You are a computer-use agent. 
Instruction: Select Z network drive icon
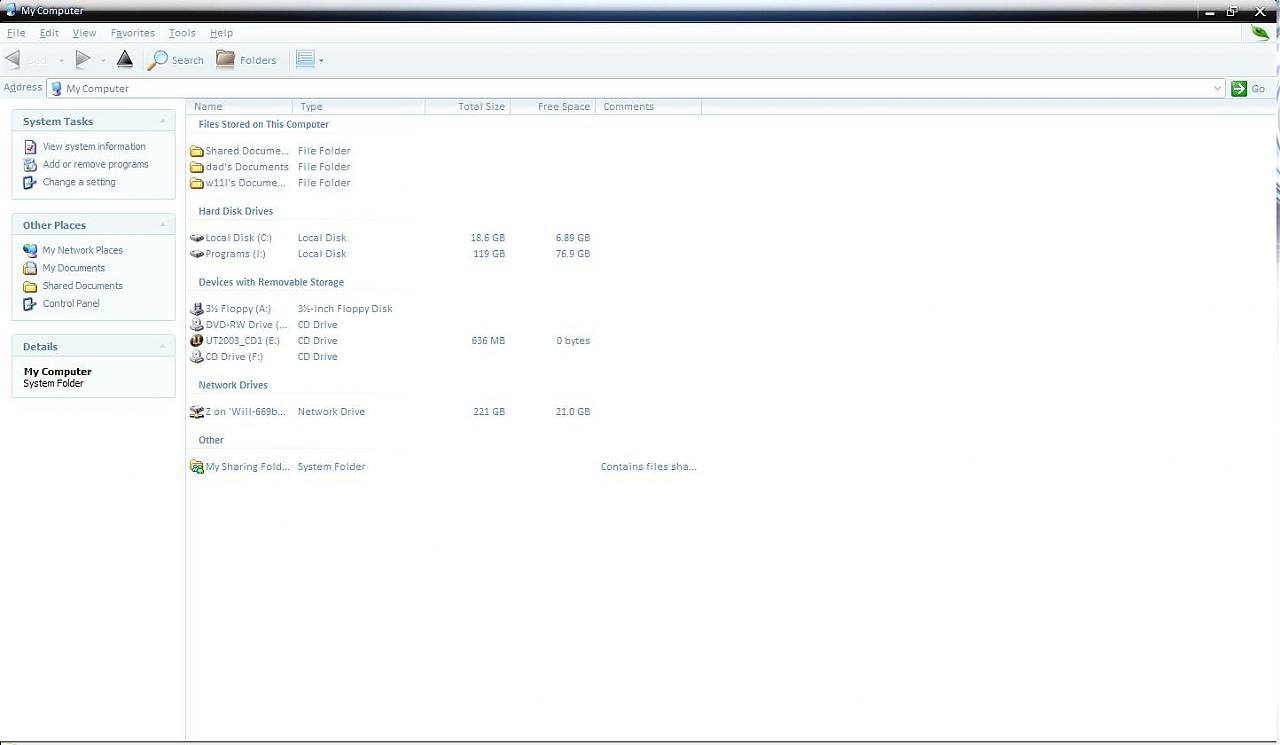point(197,412)
